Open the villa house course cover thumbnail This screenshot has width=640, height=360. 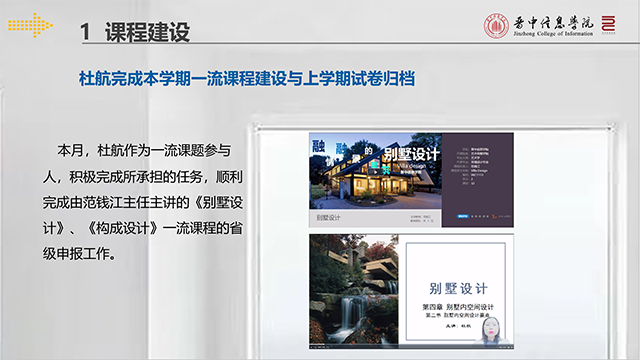coord(411,180)
